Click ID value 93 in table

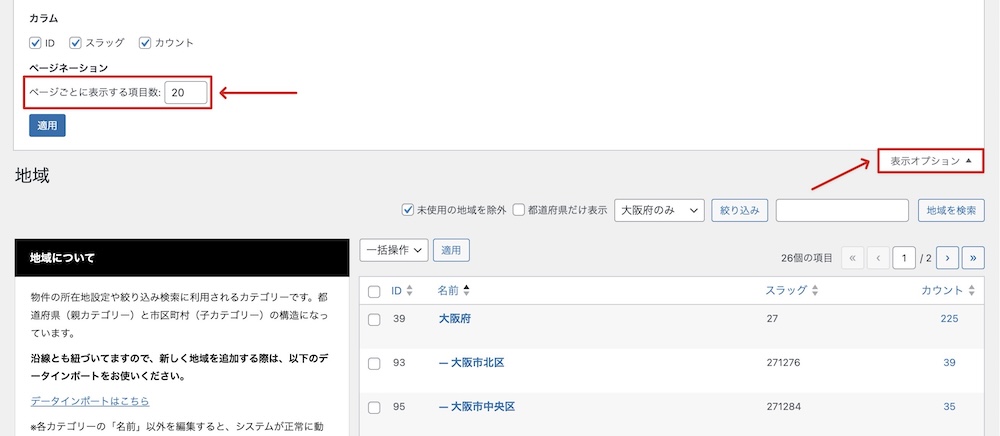tap(399, 363)
